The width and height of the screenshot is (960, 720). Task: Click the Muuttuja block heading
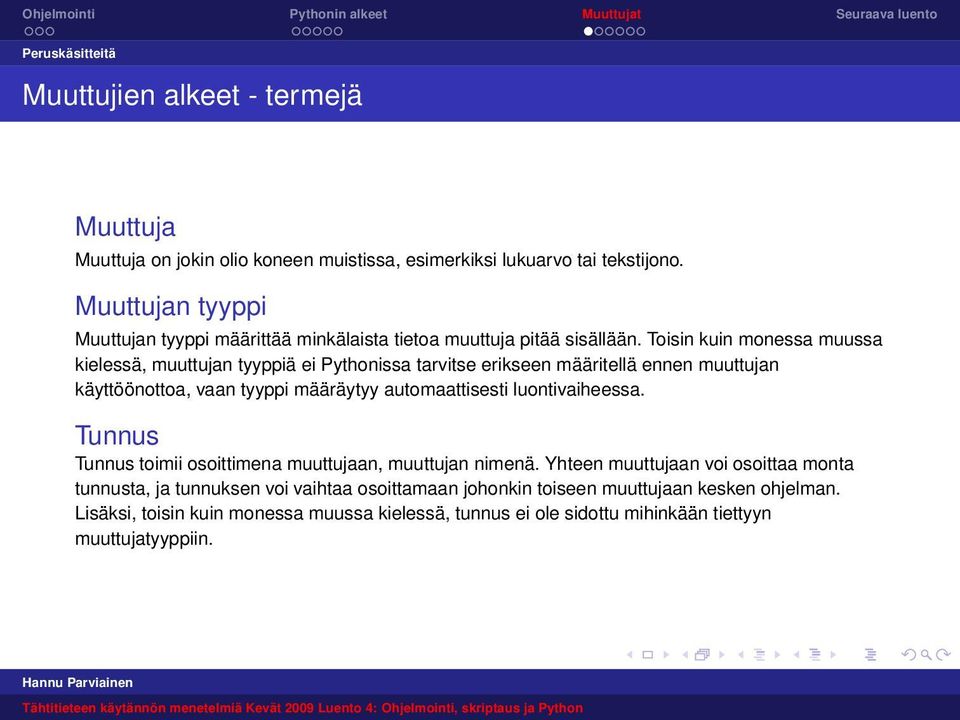125,227
